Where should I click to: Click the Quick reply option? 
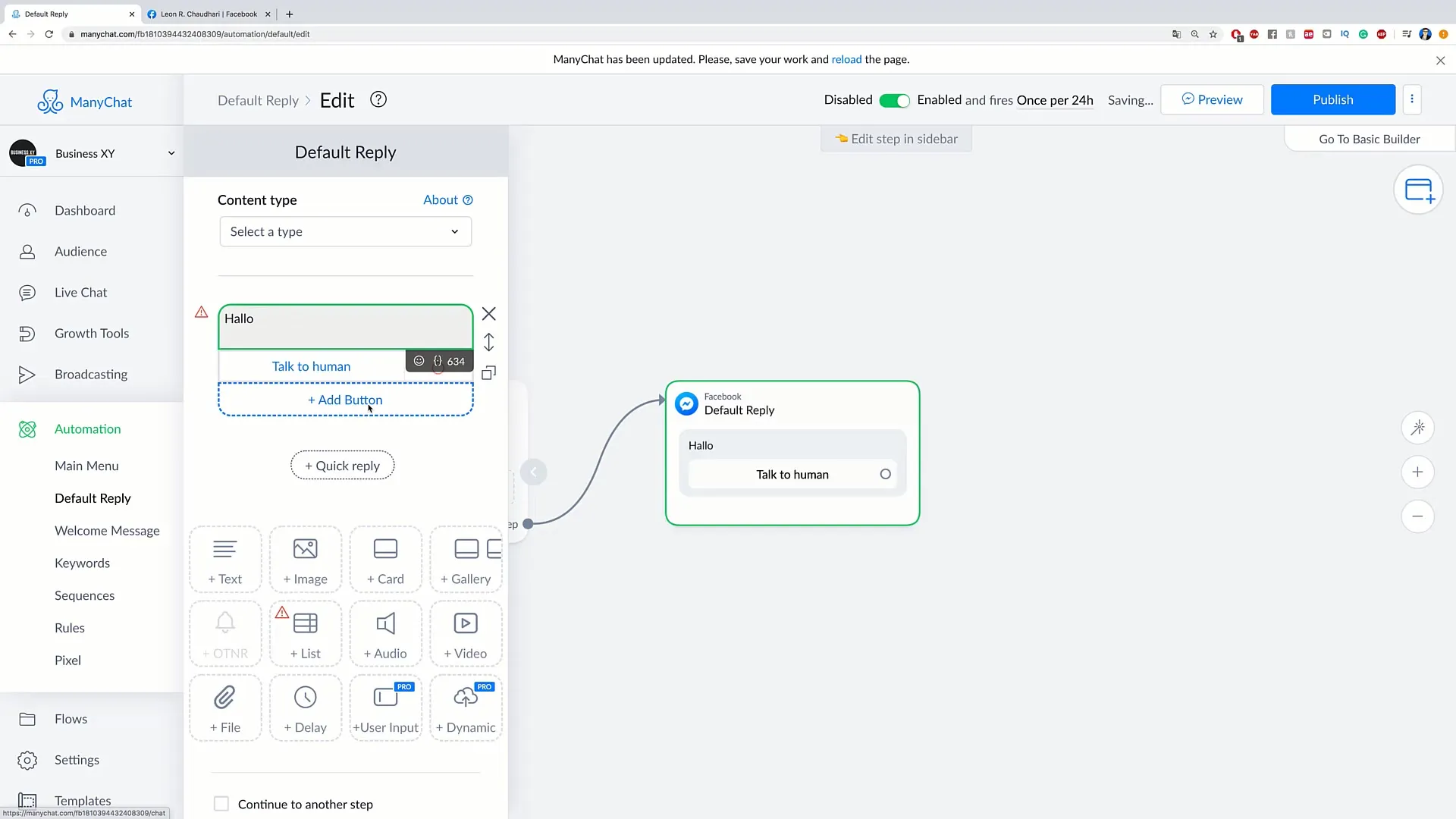[343, 465]
